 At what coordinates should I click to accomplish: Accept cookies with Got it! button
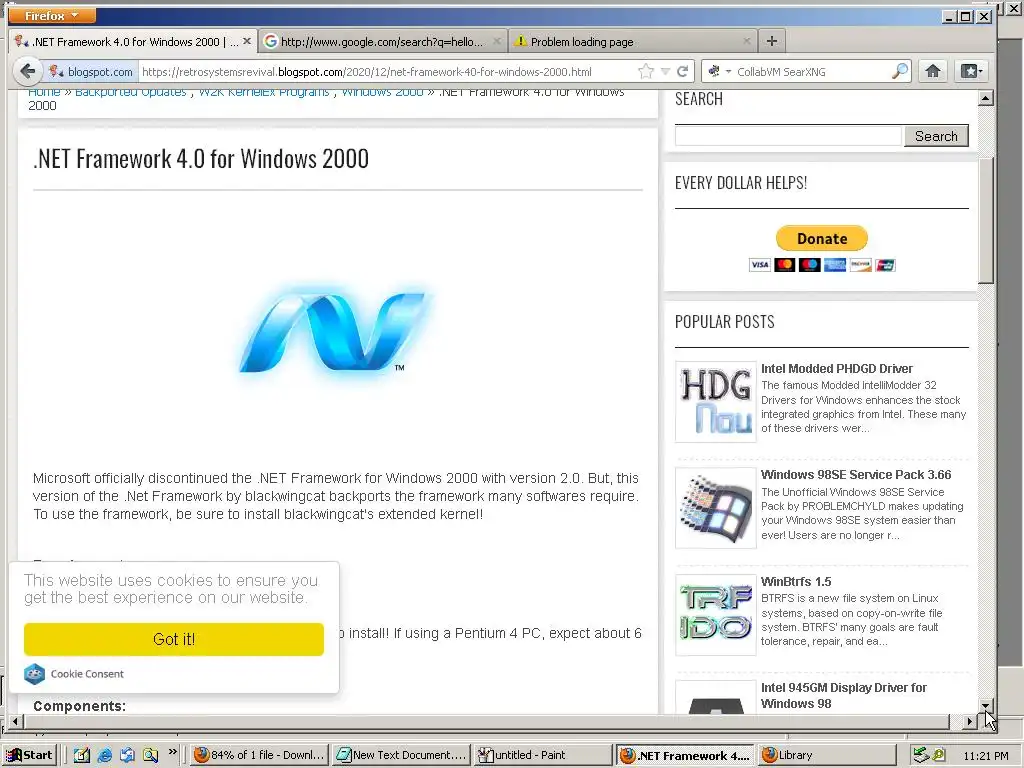tap(174, 639)
